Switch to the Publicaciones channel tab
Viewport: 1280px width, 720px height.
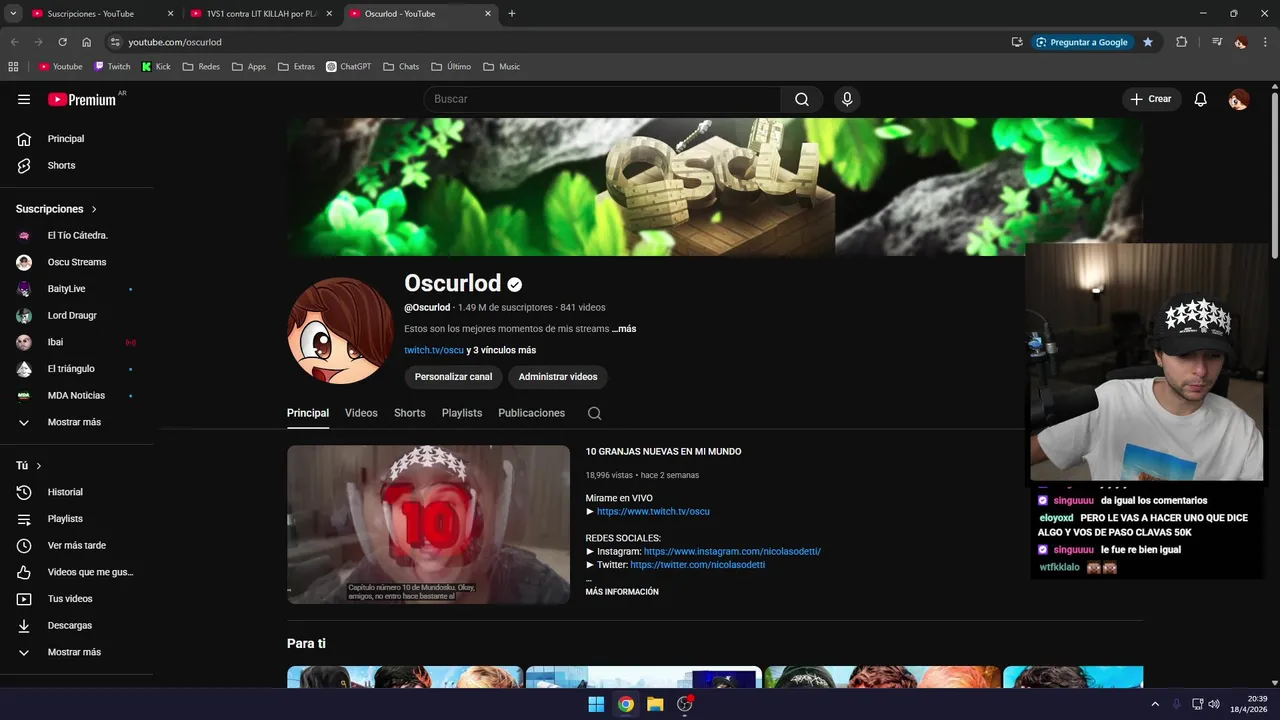532,413
